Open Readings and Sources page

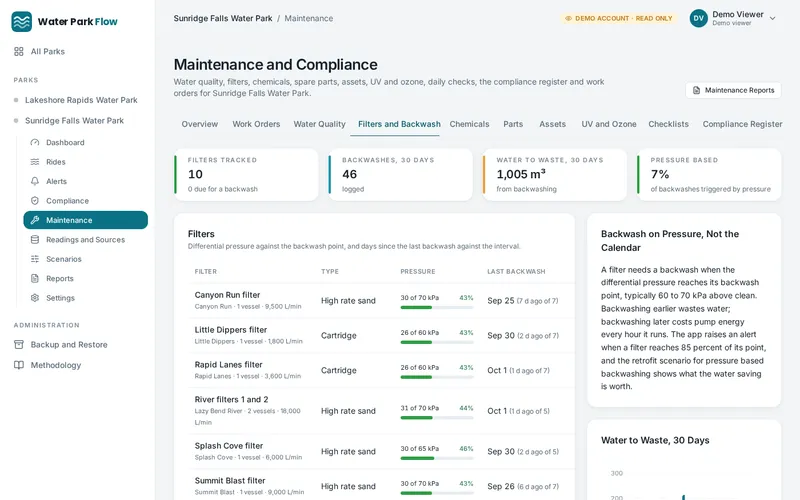pyautogui.click(x=85, y=239)
